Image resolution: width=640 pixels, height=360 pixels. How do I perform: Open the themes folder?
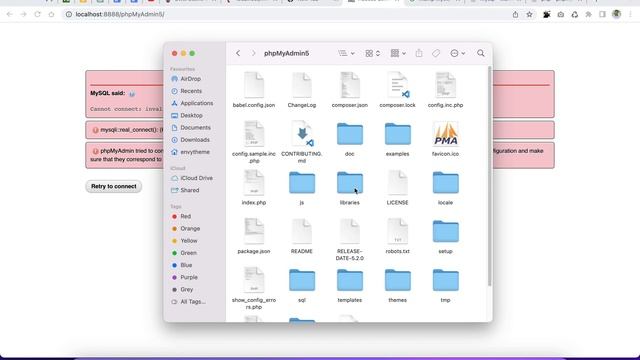(398, 280)
